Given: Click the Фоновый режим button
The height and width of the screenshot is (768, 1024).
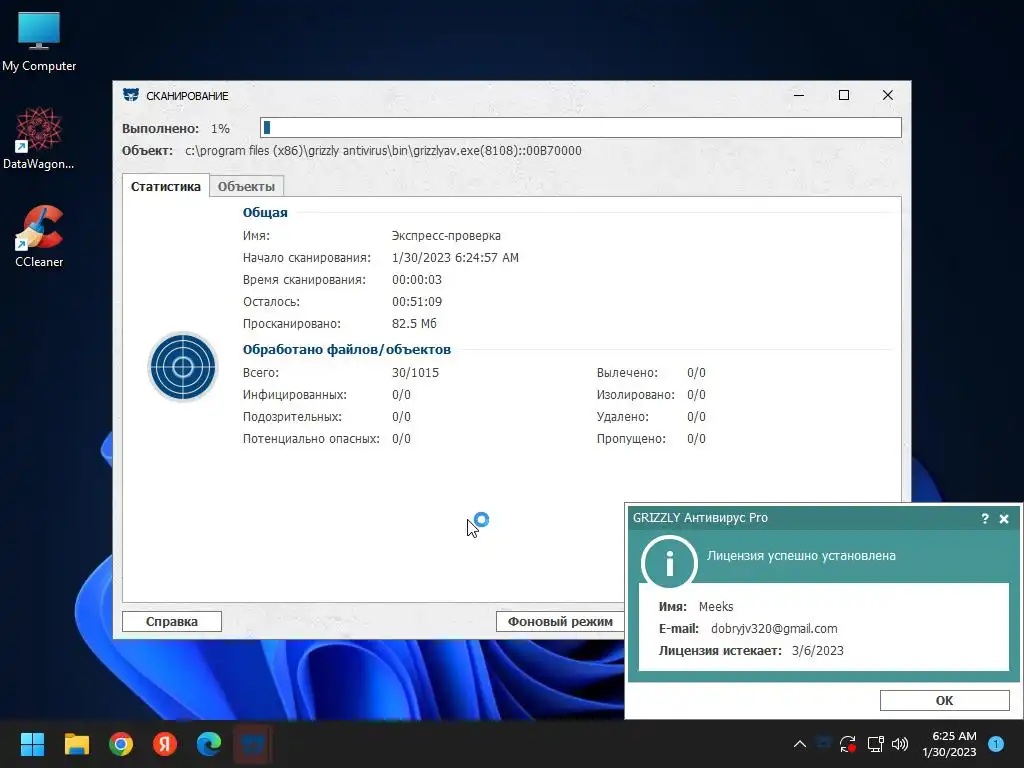Looking at the screenshot, I should [x=560, y=622].
